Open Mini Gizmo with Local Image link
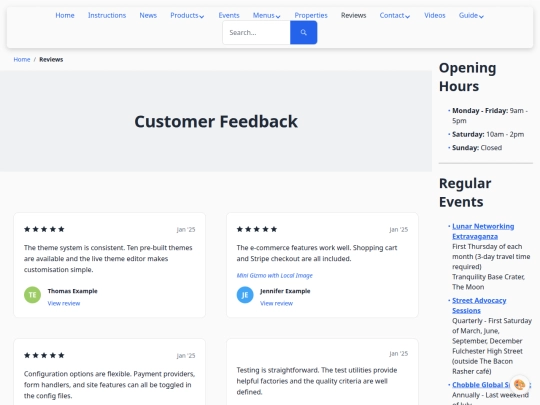540x405 pixels. click(274, 276)
